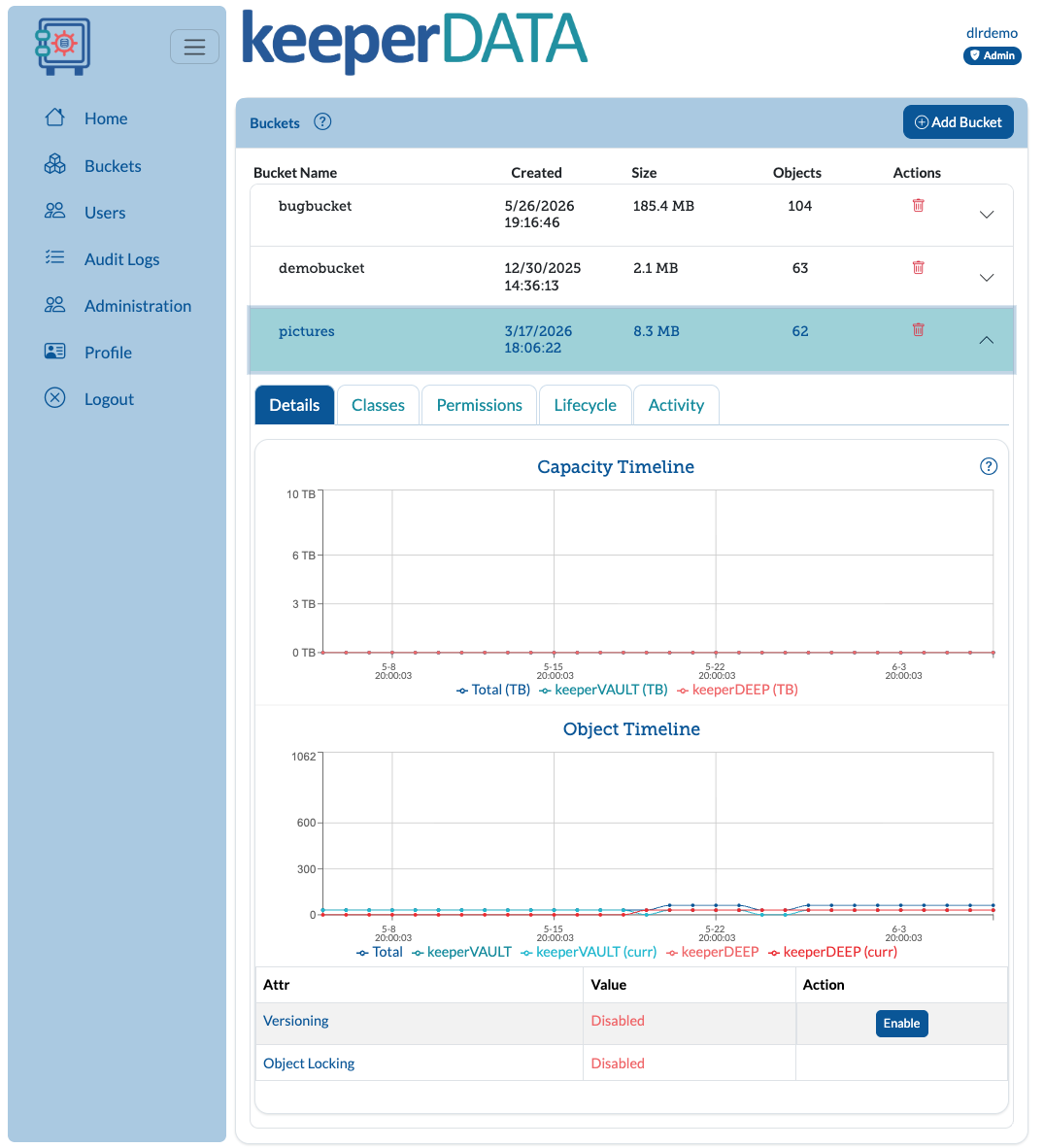The height and width of the screenshot is (1148, 1044).
Task: Open Buckets sidebar link
Action: click(x=113, y=166)
